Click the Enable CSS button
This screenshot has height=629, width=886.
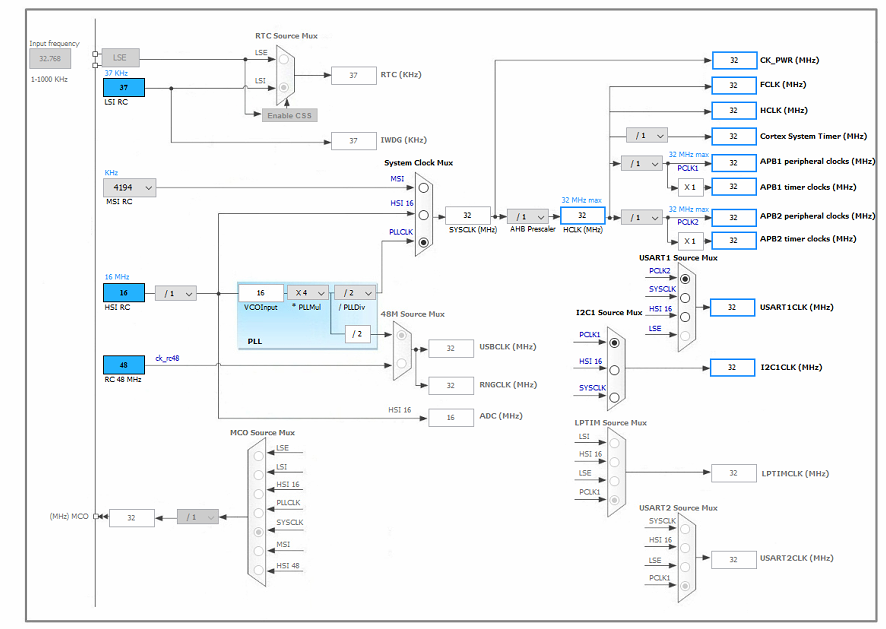(x=289, y=115)
